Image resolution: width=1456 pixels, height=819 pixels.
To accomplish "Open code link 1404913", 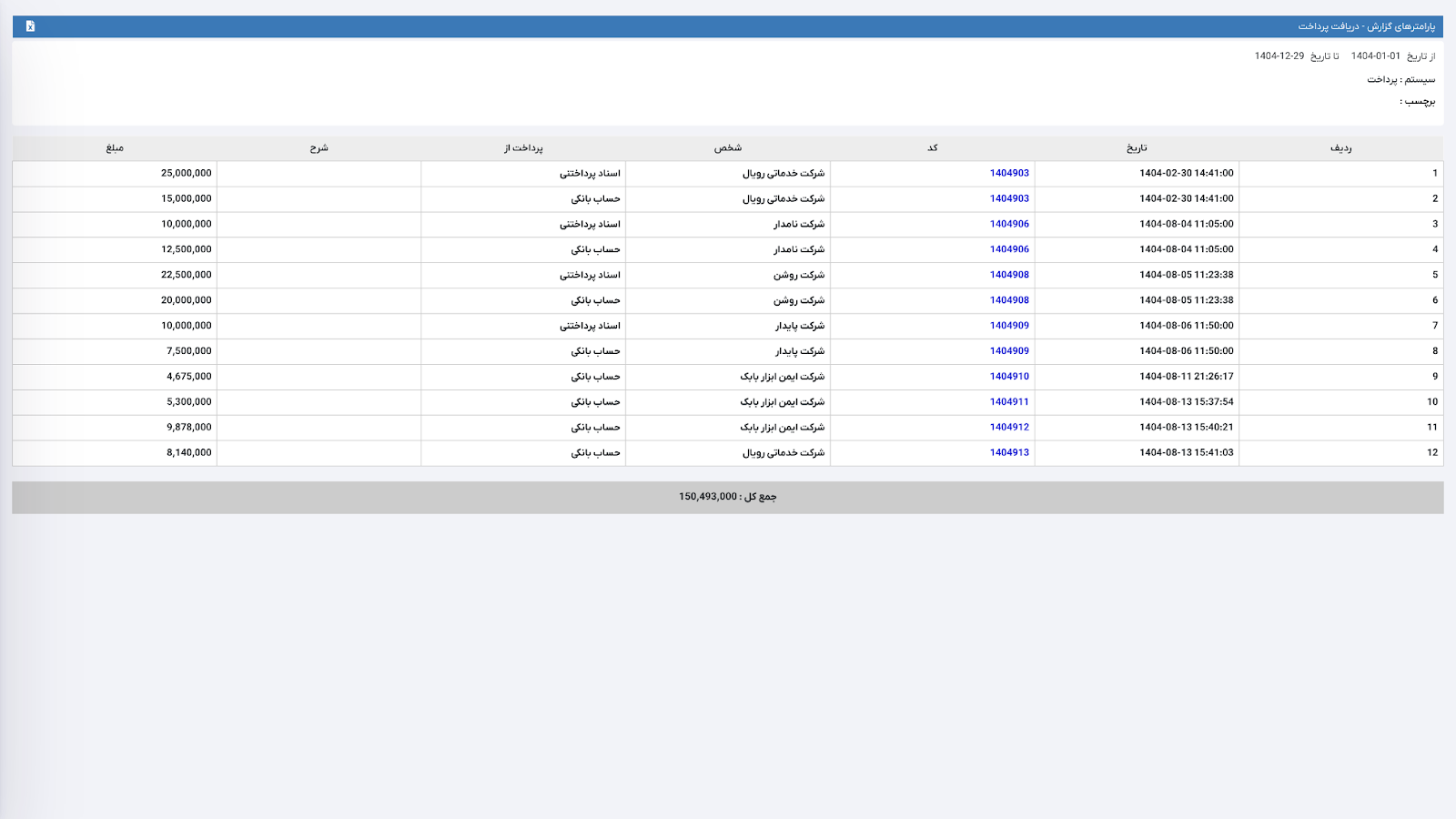I will 1009,453.
